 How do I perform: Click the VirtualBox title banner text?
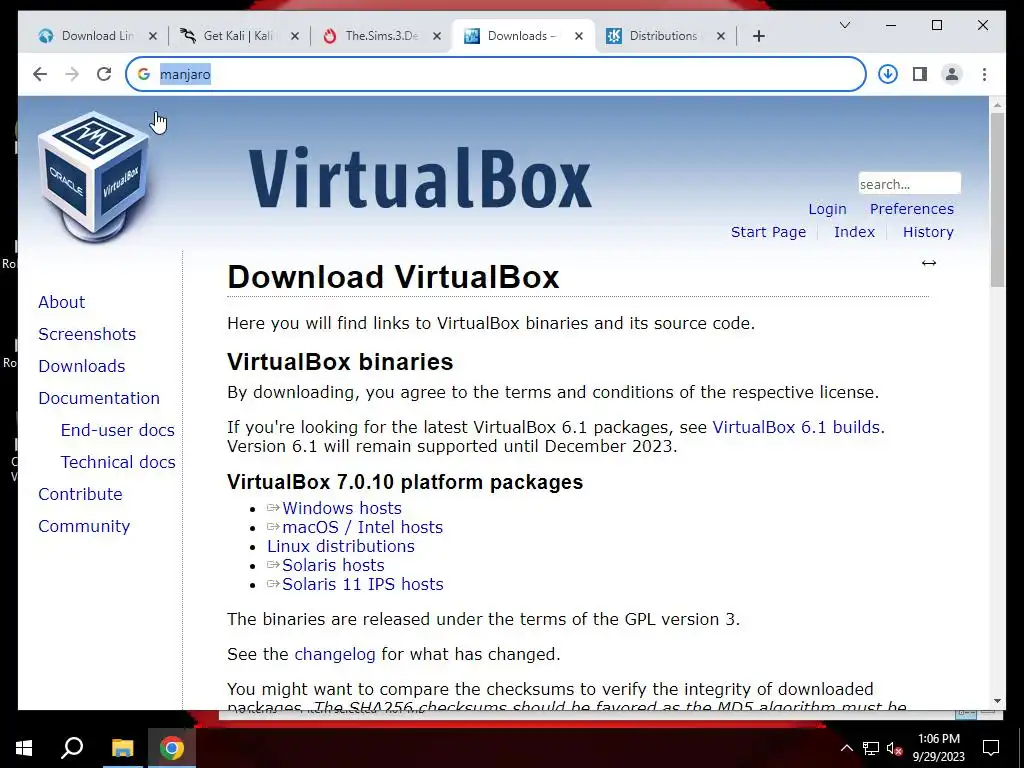[420, 178]
